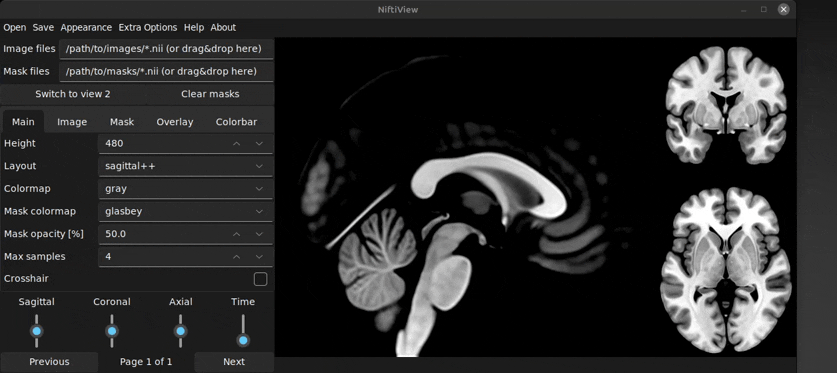The image size is (837, 373).
Task: Select the Main tab
Action: 23,122
